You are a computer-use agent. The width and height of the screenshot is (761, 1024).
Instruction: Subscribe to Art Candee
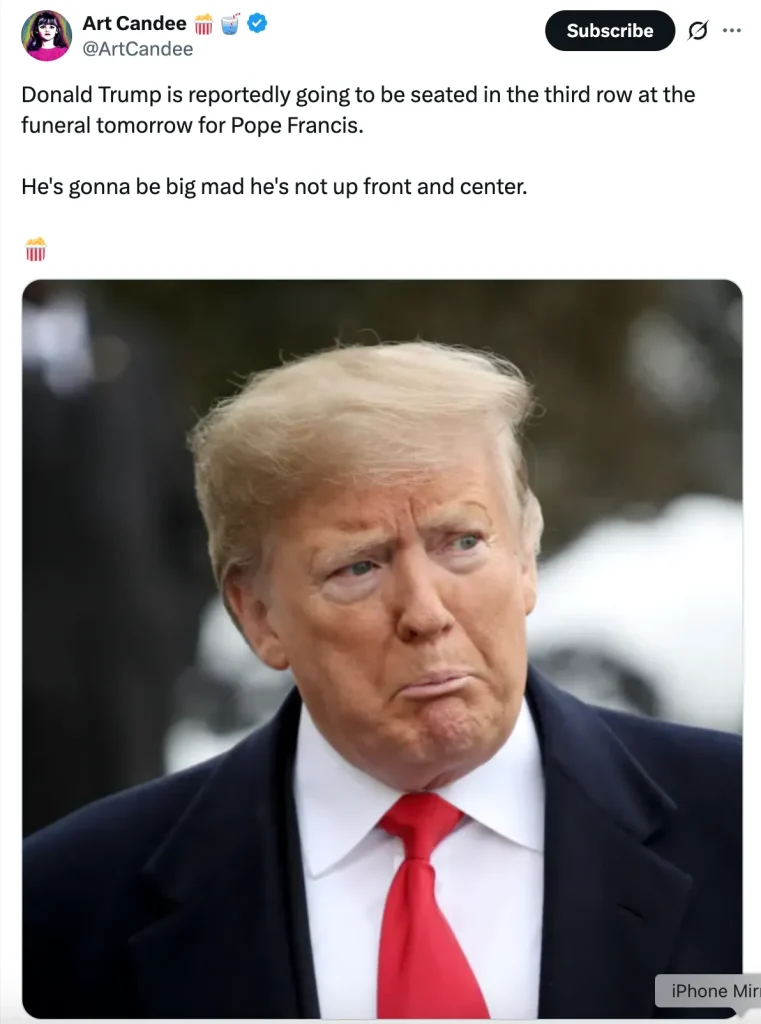609,31
